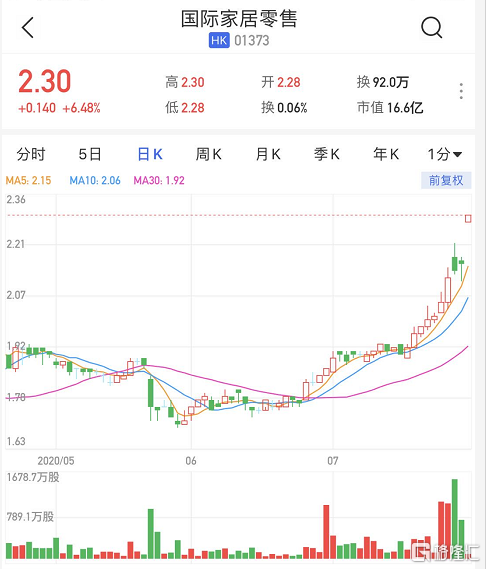Viewport: 486px width, 569px height.
Task: Select the latest candlestick near 2.30
Action: pos(468,218)
